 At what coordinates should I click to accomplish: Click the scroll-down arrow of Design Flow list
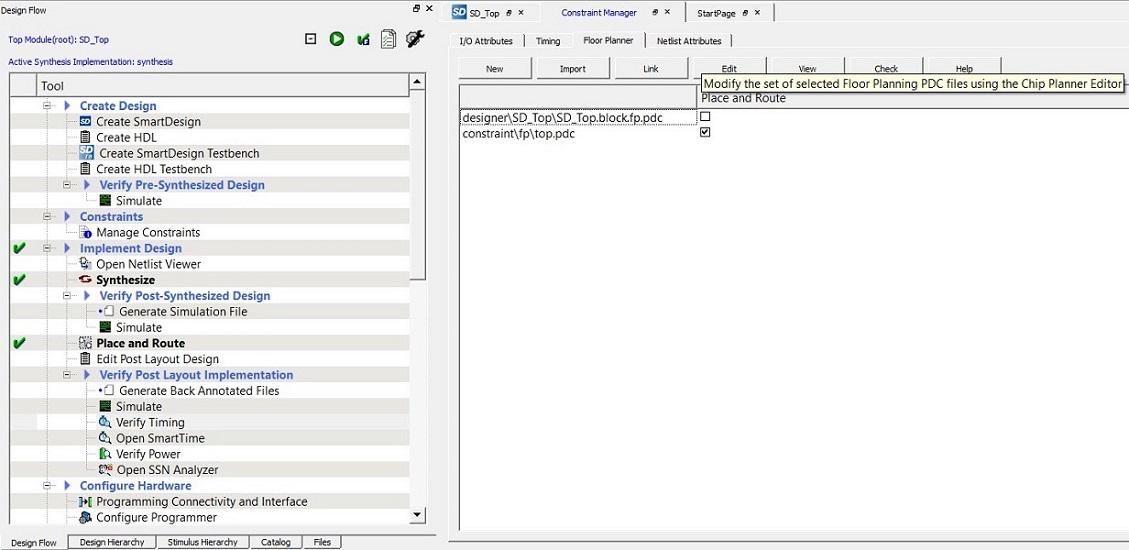coord(418,515)
